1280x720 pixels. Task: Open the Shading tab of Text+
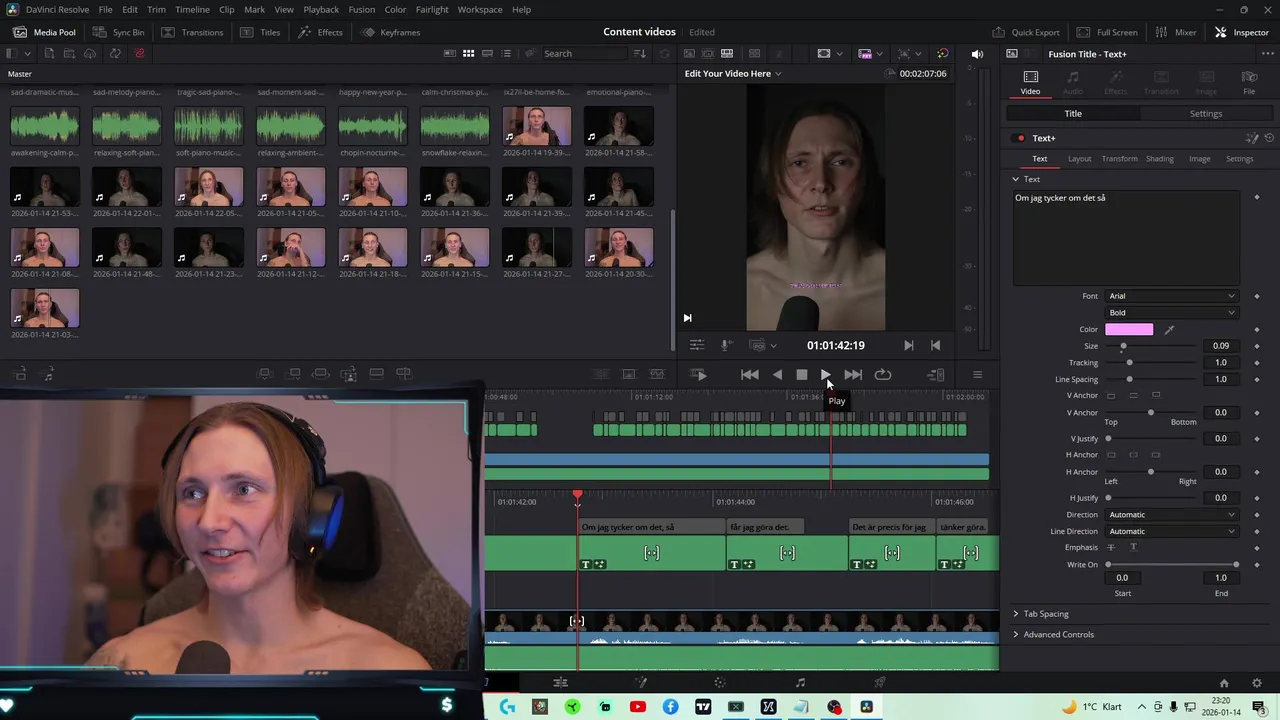(x=1160, y=159)
